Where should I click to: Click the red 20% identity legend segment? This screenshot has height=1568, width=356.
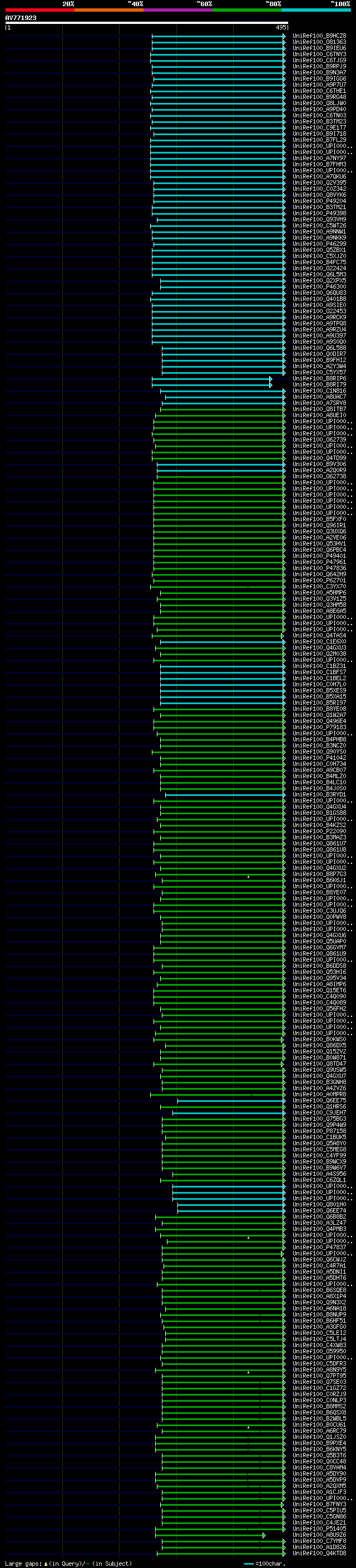[x=39, y=10]
